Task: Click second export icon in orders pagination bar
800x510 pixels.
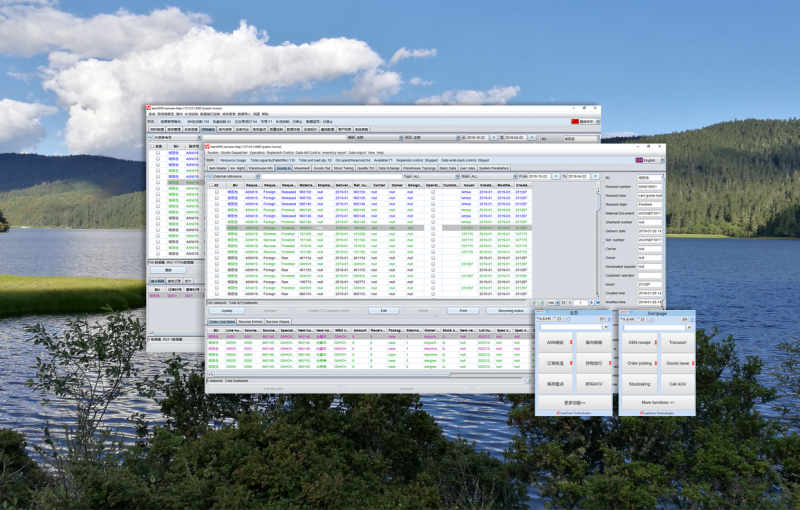Action: [x=541, y=302]
